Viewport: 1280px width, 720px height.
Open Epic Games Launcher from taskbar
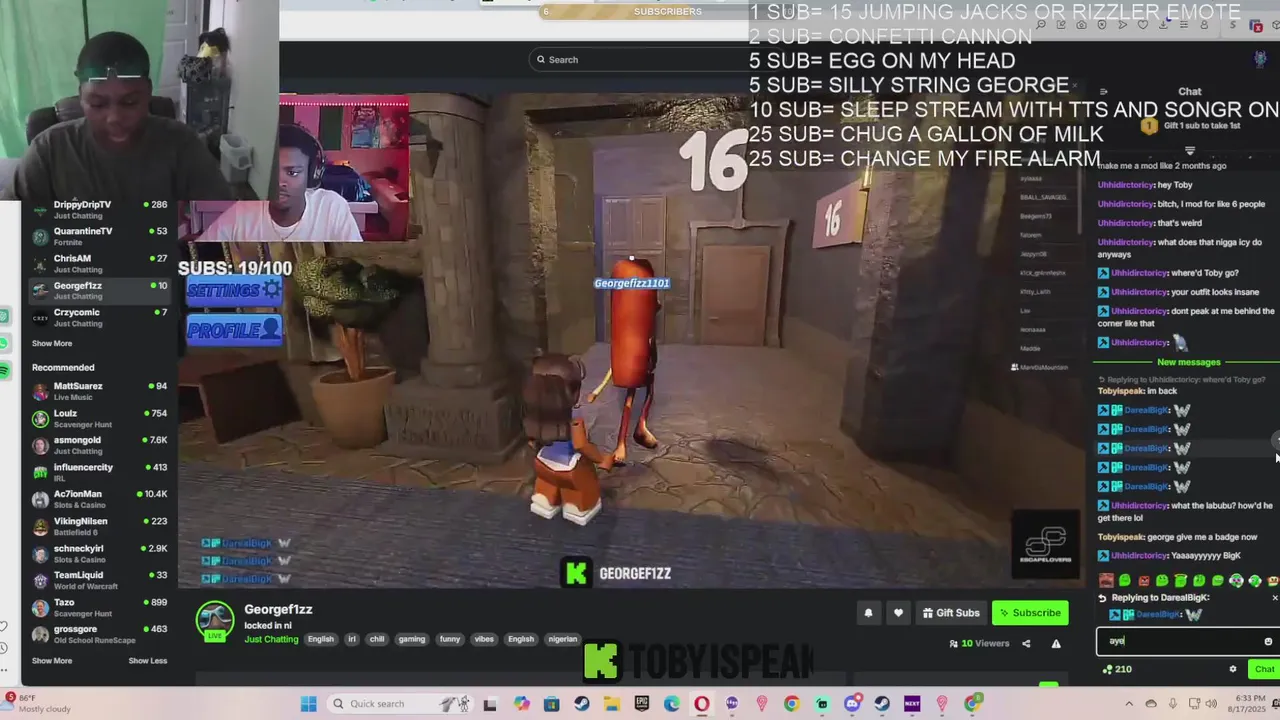(x=641, y=704)
